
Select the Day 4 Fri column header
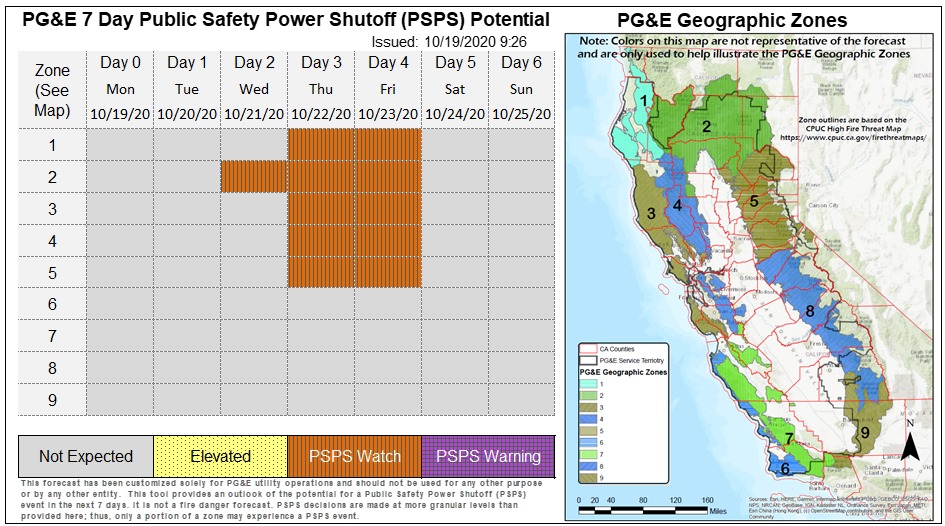pyautogui.click(x=388, y=88)
